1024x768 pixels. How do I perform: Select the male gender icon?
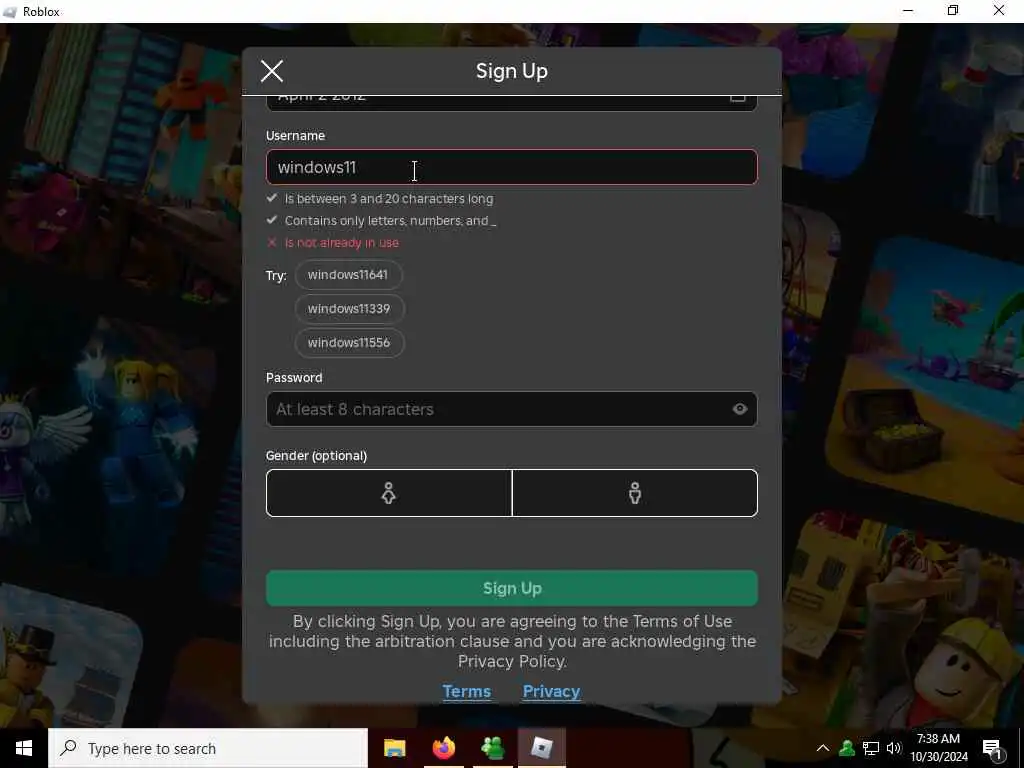click(635, 493)
